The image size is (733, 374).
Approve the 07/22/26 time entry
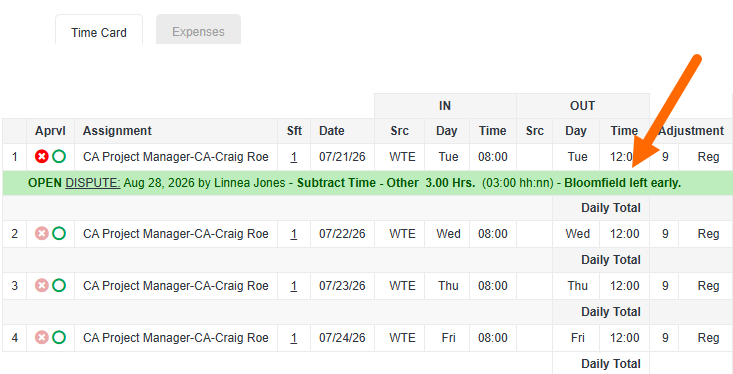[59, 233]
